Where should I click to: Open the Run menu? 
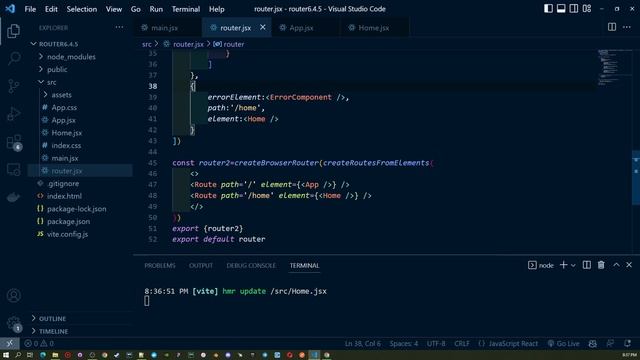156,9
